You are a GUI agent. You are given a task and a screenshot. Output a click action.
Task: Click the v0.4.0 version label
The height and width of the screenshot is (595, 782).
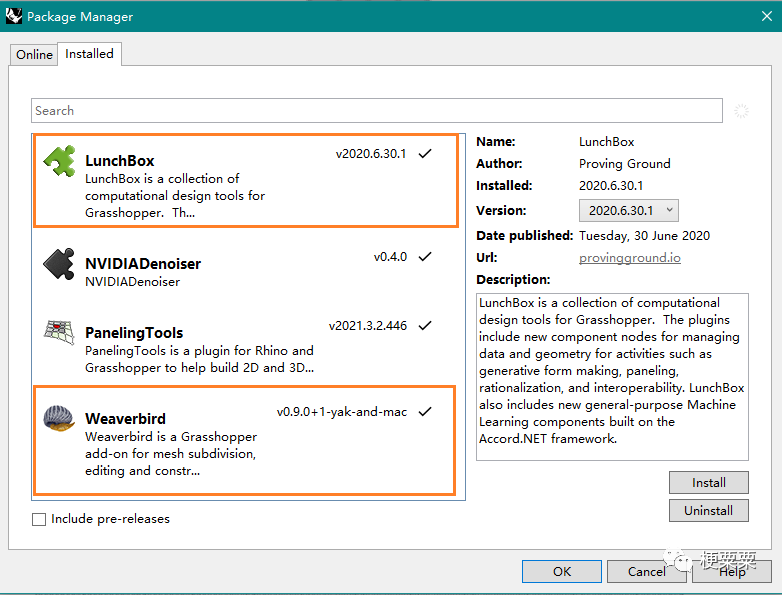coord(391,257)
